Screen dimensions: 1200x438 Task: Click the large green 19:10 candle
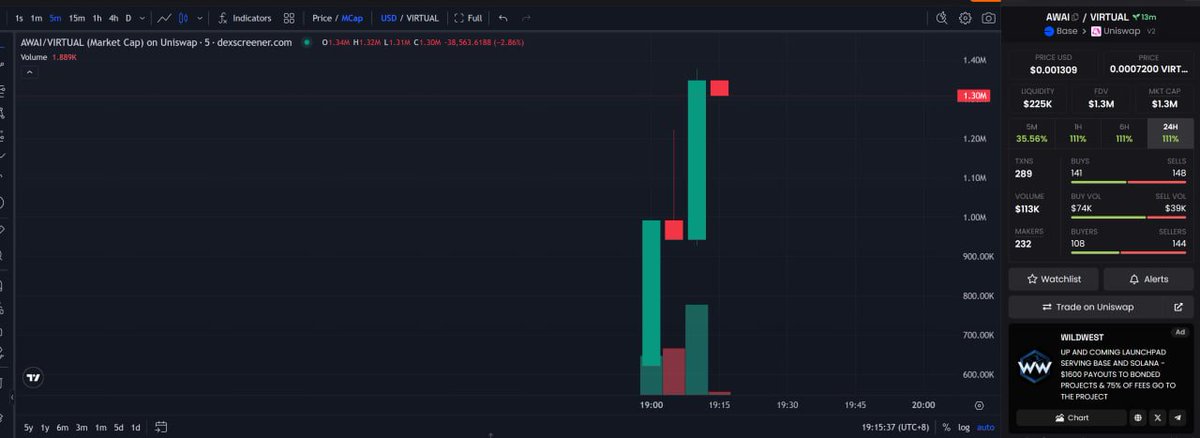697,160
